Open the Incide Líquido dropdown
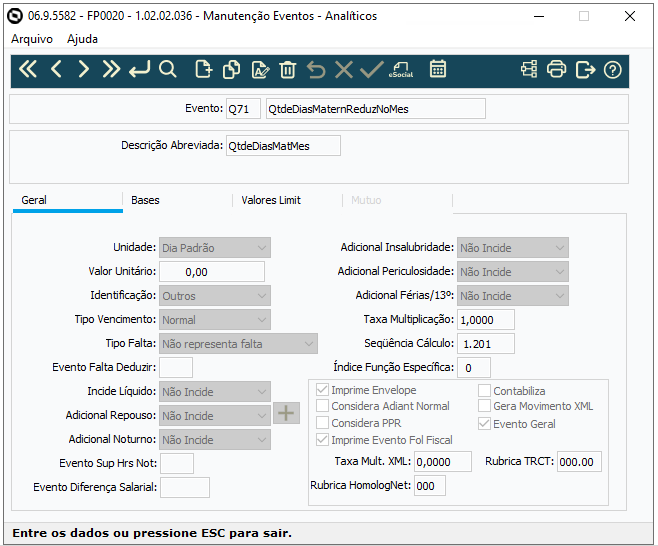 pos(214,391)
